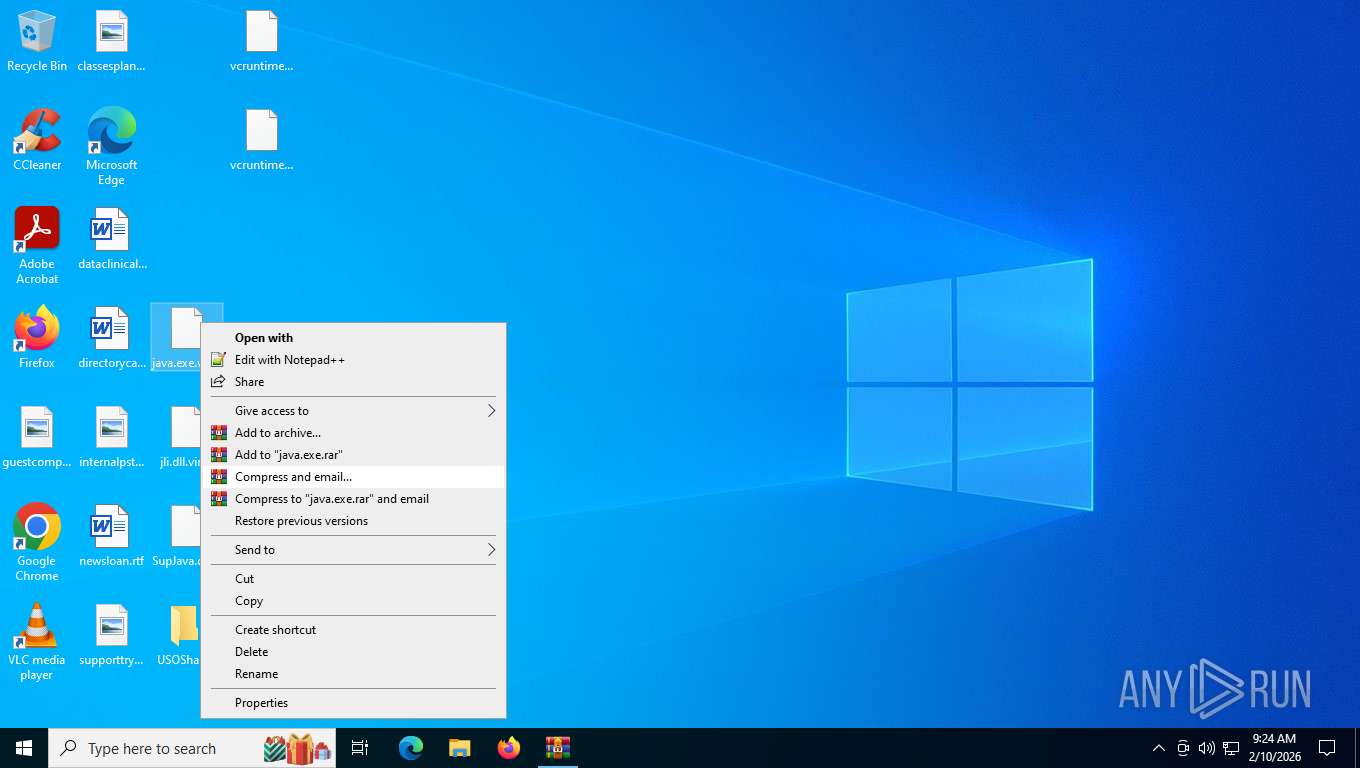This screenshot has height=768, width=1360.
Task: Choose Add to archive...
Action: coord(354,433)
